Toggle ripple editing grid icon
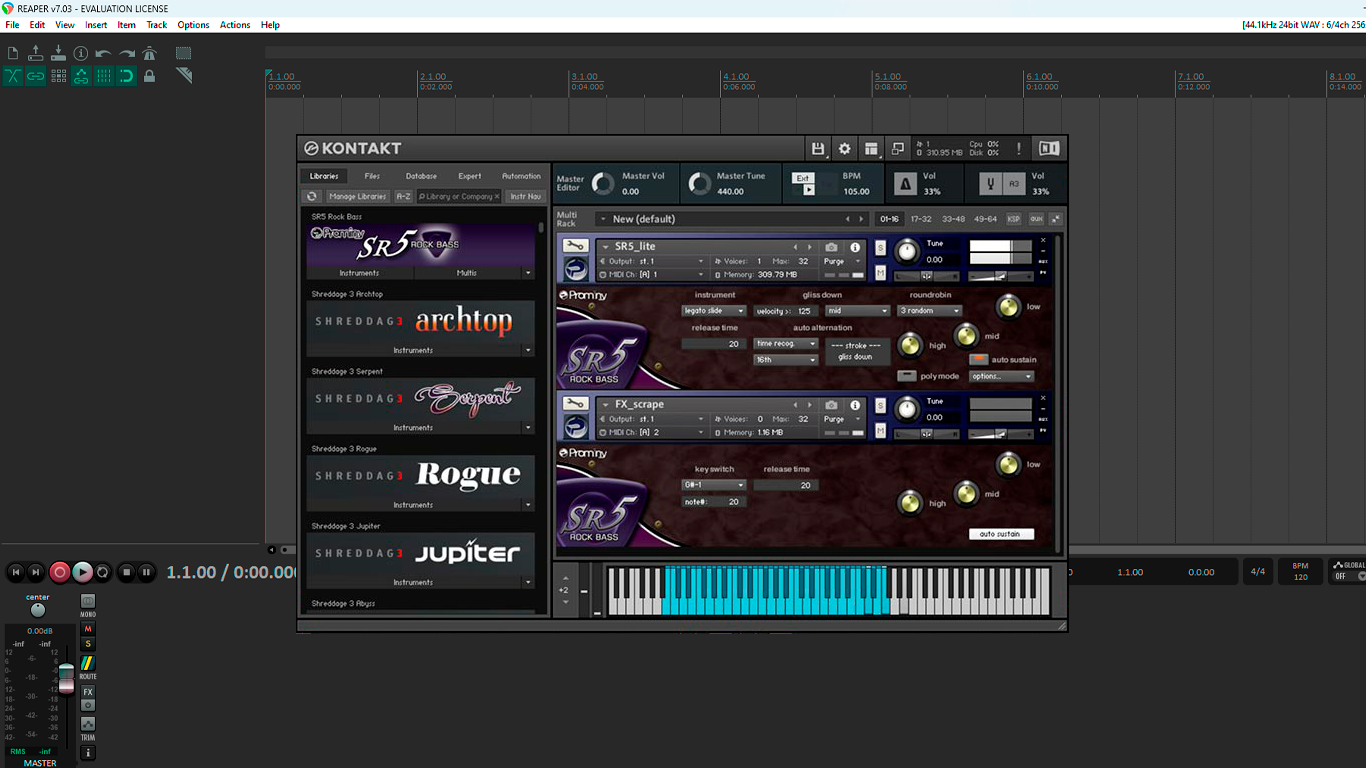Screen dimensions: 1366x768 pos(58,76)
